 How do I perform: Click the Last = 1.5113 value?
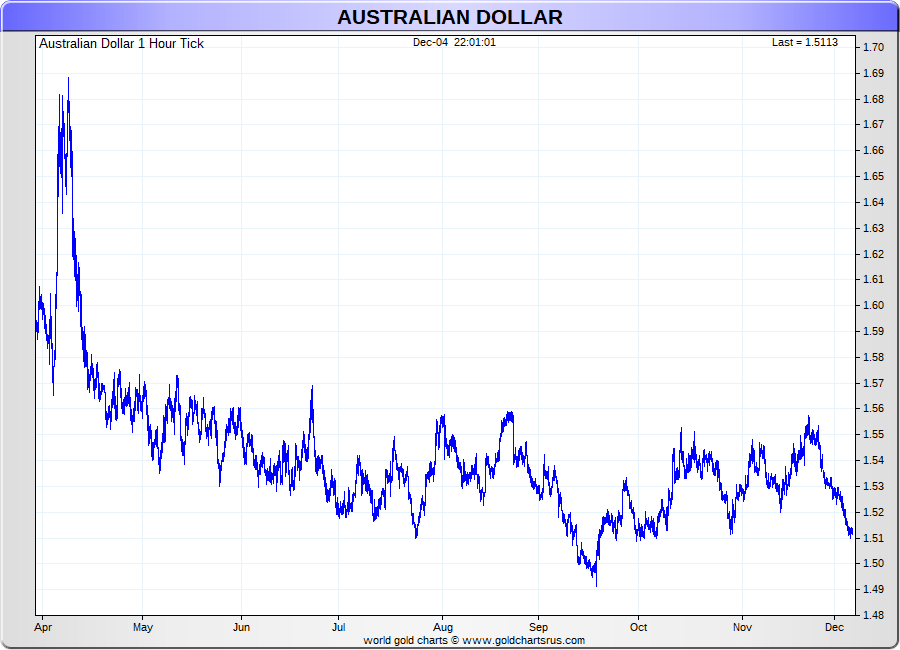tap(804, 42)
